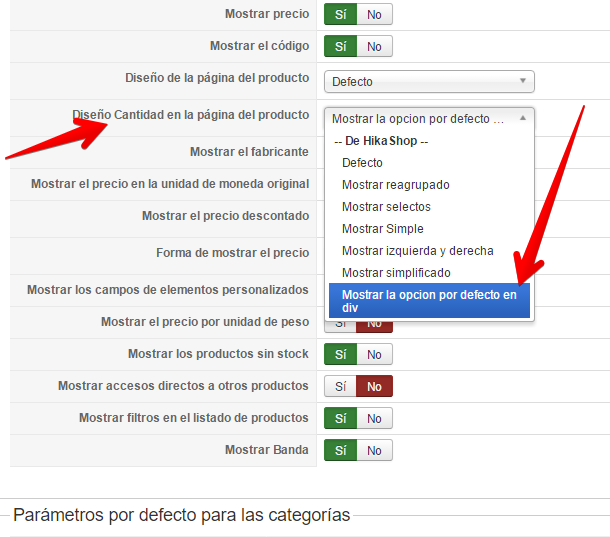The height and width of the screenshot is (537, 610).
Task: Enable Sí for Mostrar Banda
Action: coord(340,450)
